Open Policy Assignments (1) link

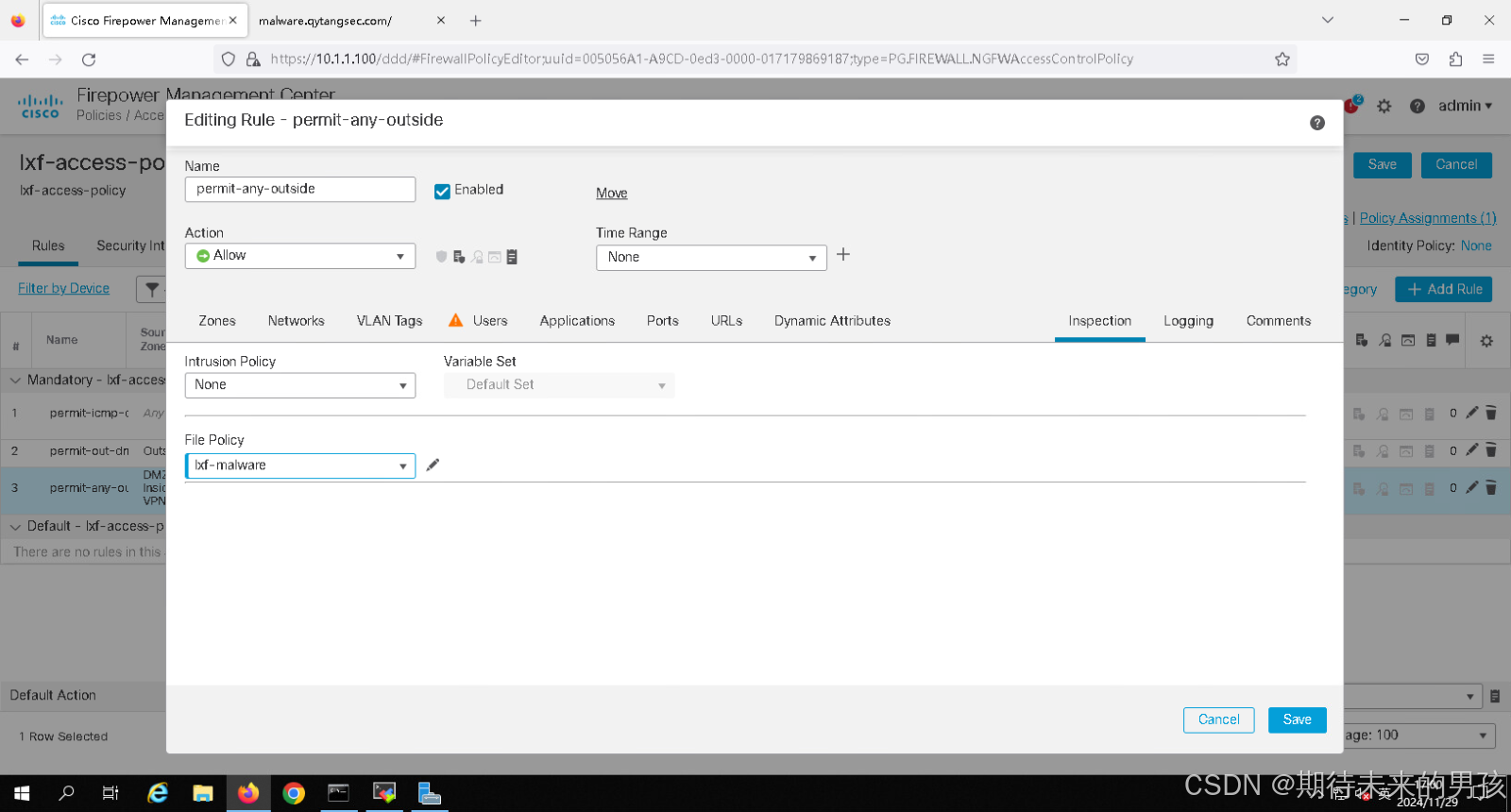[1428, 218]
